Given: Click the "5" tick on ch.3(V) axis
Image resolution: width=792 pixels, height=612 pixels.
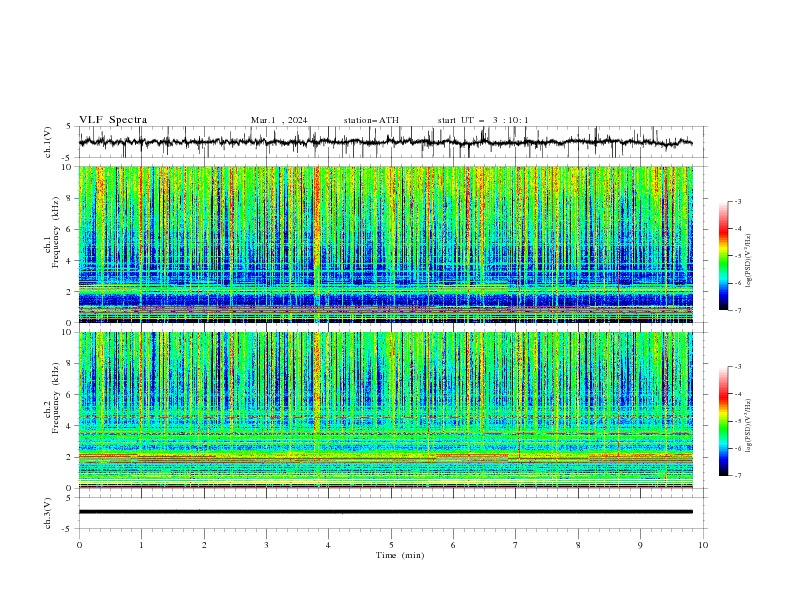Looking at the screenshot, I should pos(69,498).
